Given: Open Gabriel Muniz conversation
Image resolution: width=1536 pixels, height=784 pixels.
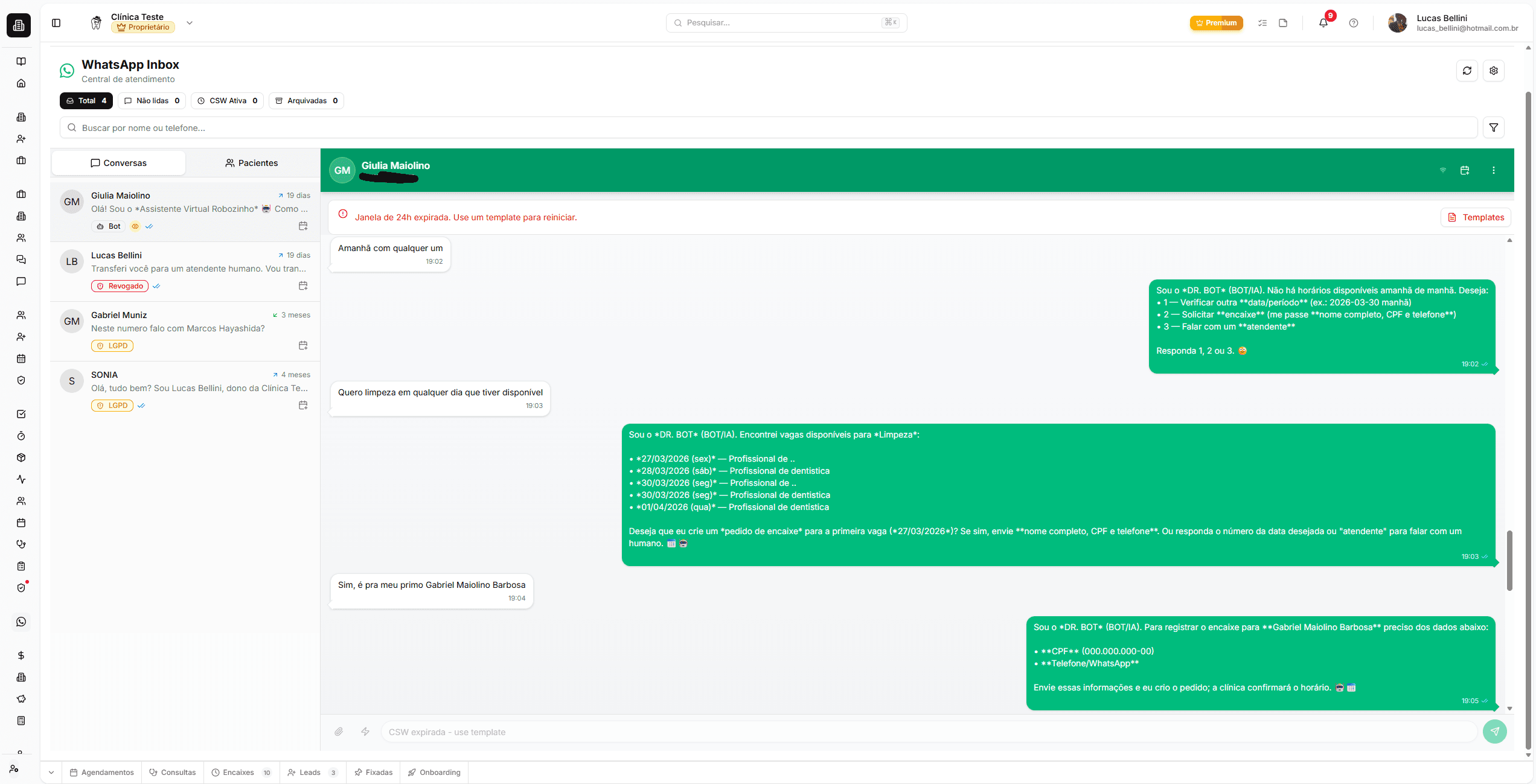Looking at the screenshot, I should point(185,331).
